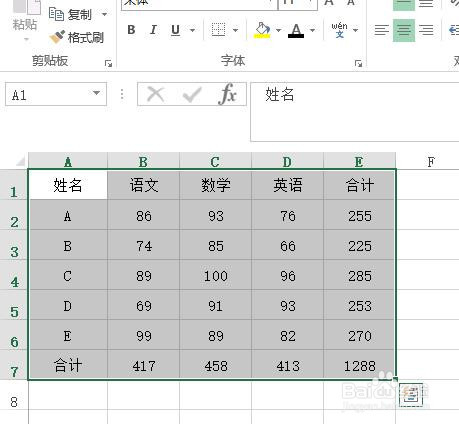Click cell with total 1288
459x424 pixels.
pos(359,365)
